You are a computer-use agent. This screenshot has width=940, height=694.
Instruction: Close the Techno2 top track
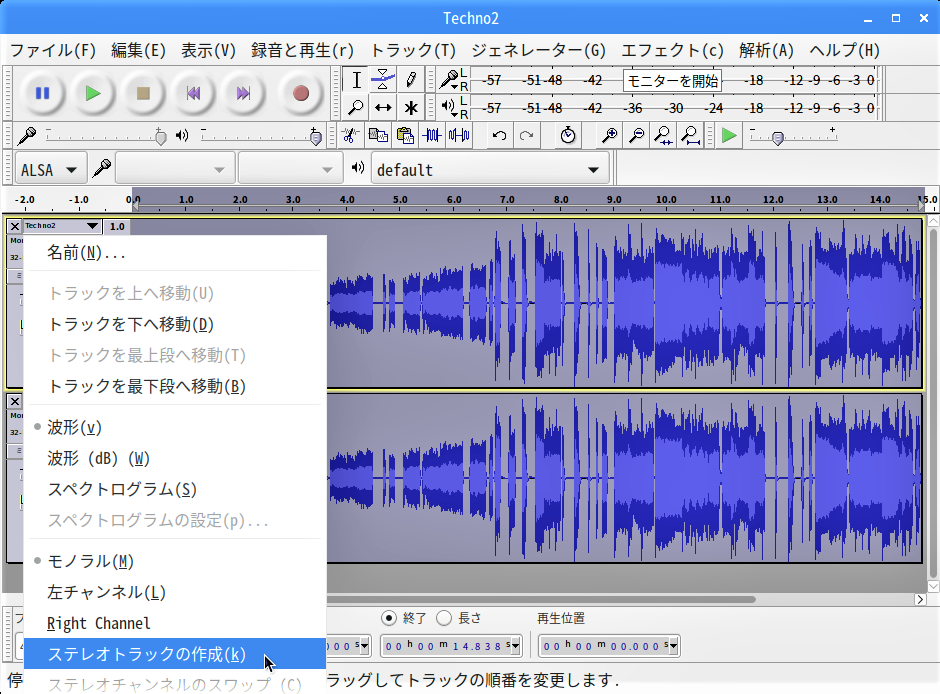[x=15, y=227]
